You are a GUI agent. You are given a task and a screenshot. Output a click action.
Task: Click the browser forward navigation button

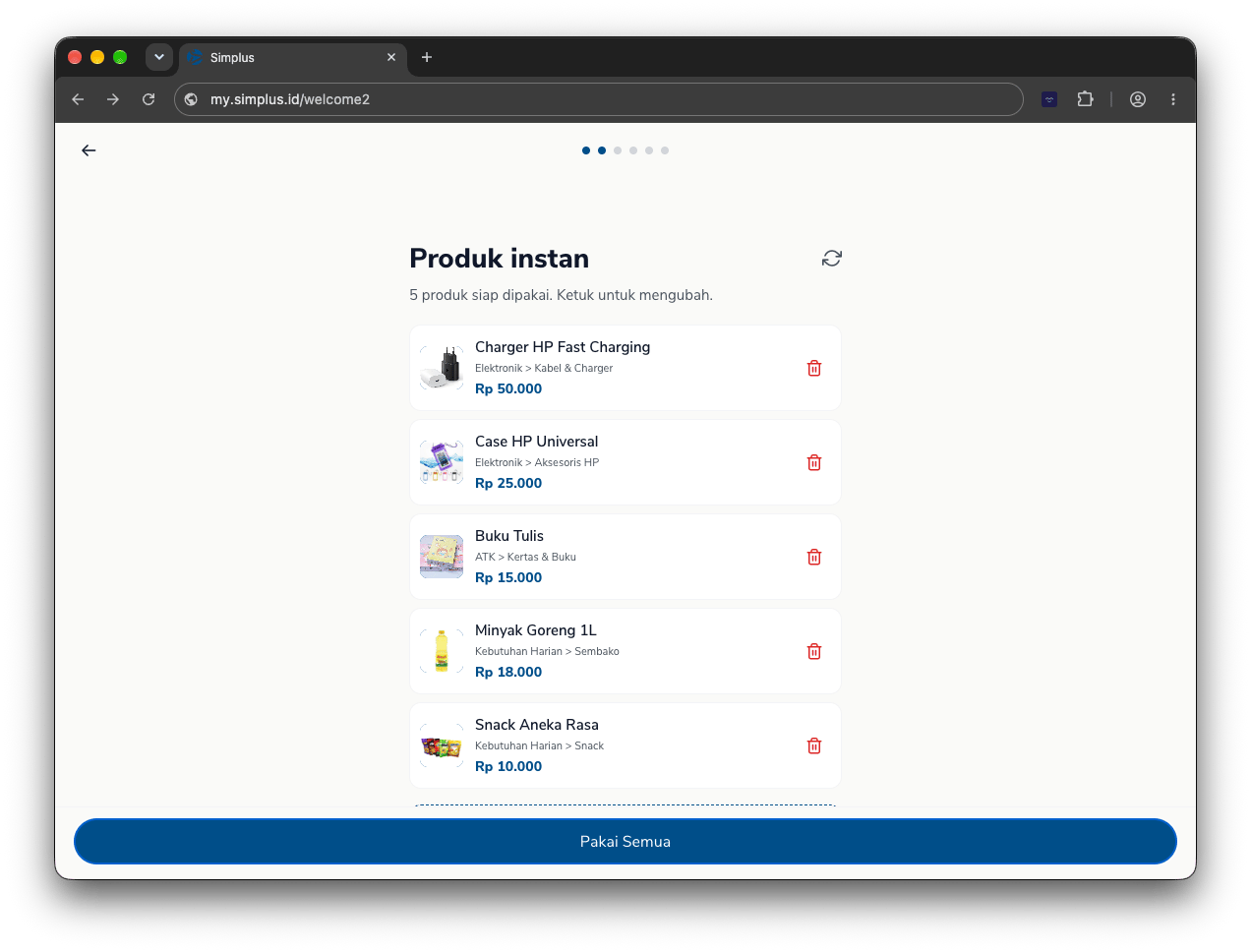pyautogui.click(x=113, y=99)
